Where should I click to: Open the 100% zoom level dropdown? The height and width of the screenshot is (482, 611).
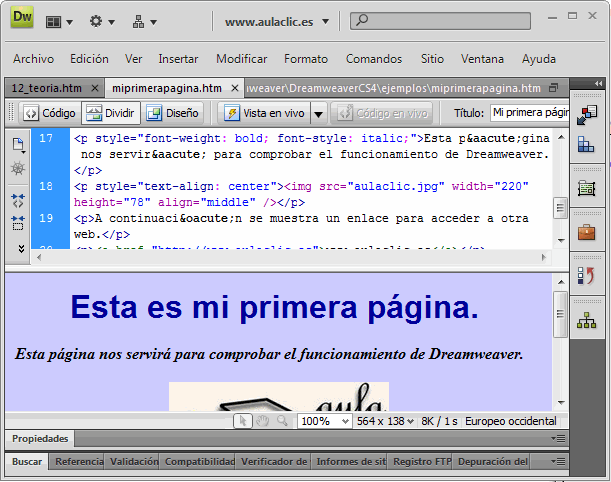(x=324, y=421)
